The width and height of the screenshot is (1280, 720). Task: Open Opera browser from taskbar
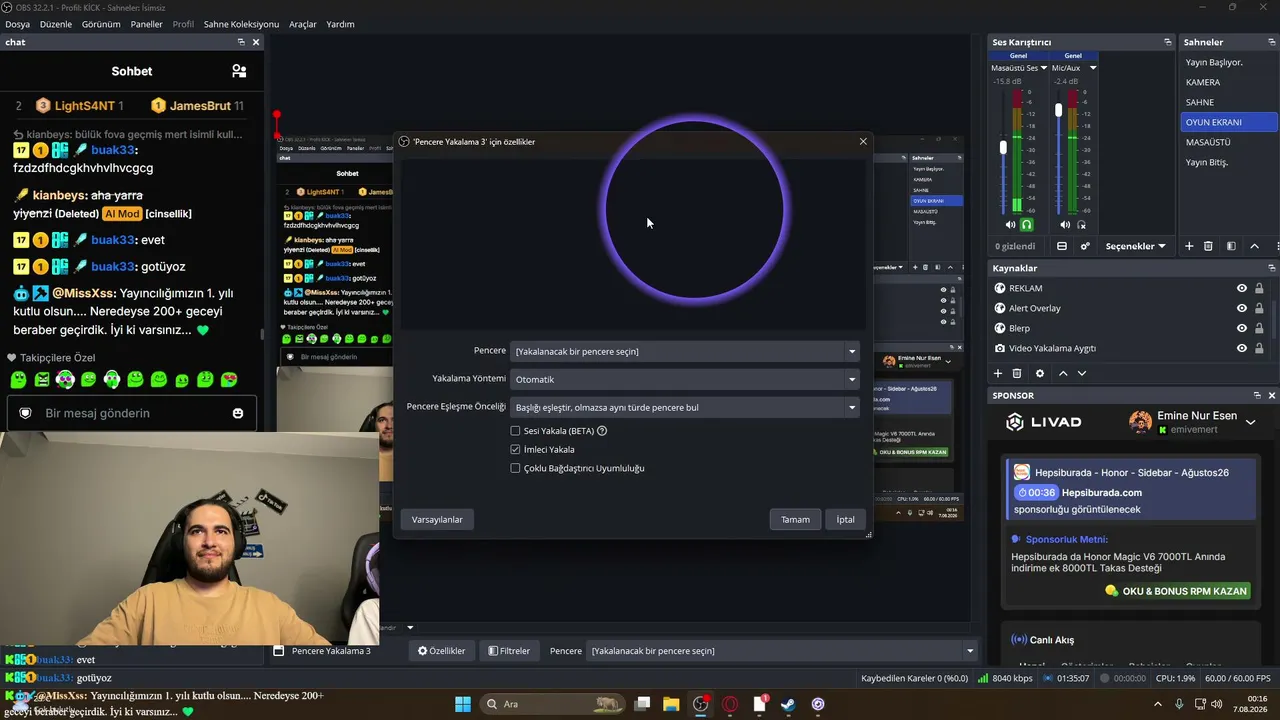coord(730,704)
